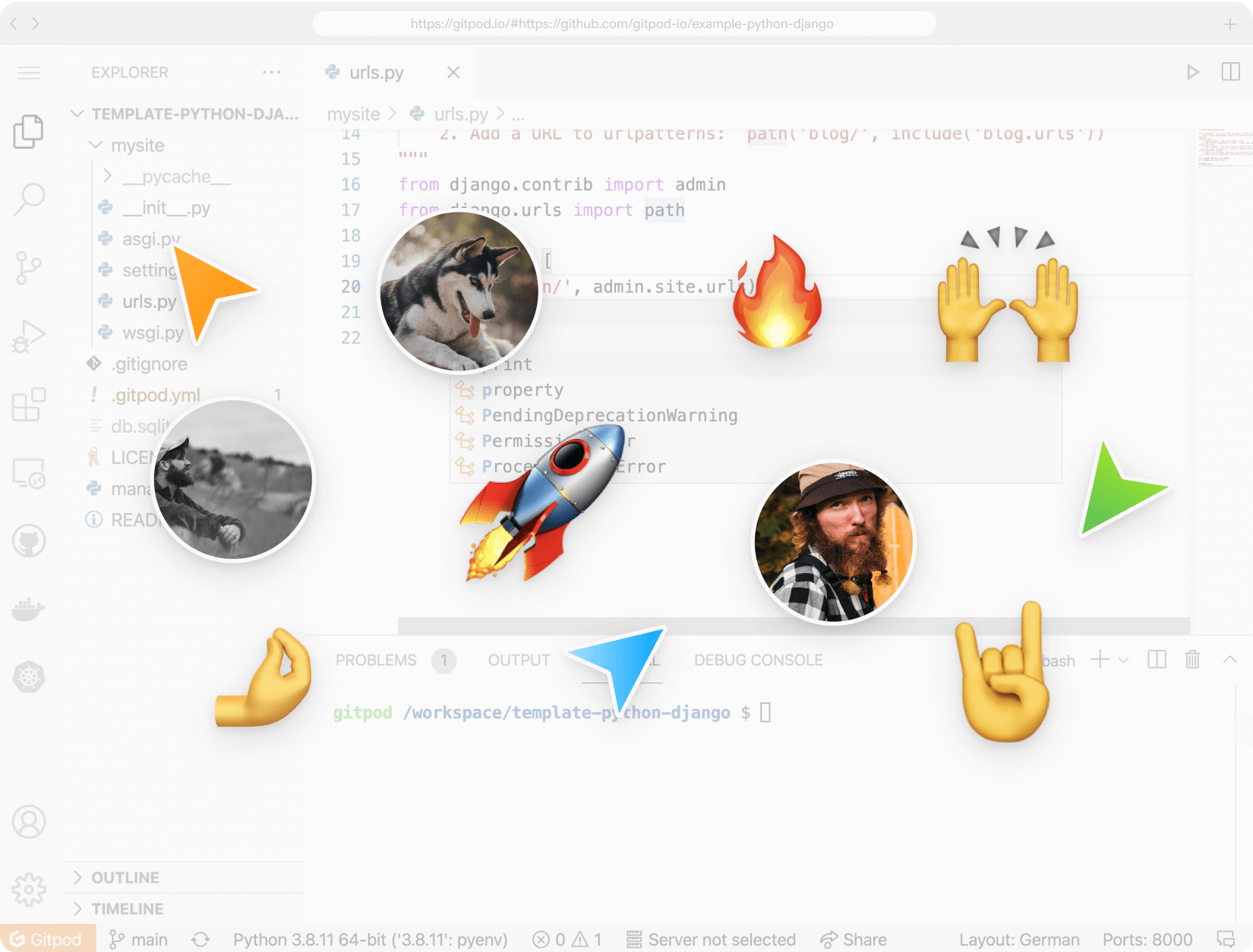Open the Manage gear icon
This screenshot has width=1253, height=952.
pyautogui.click(x=29, y=889)
